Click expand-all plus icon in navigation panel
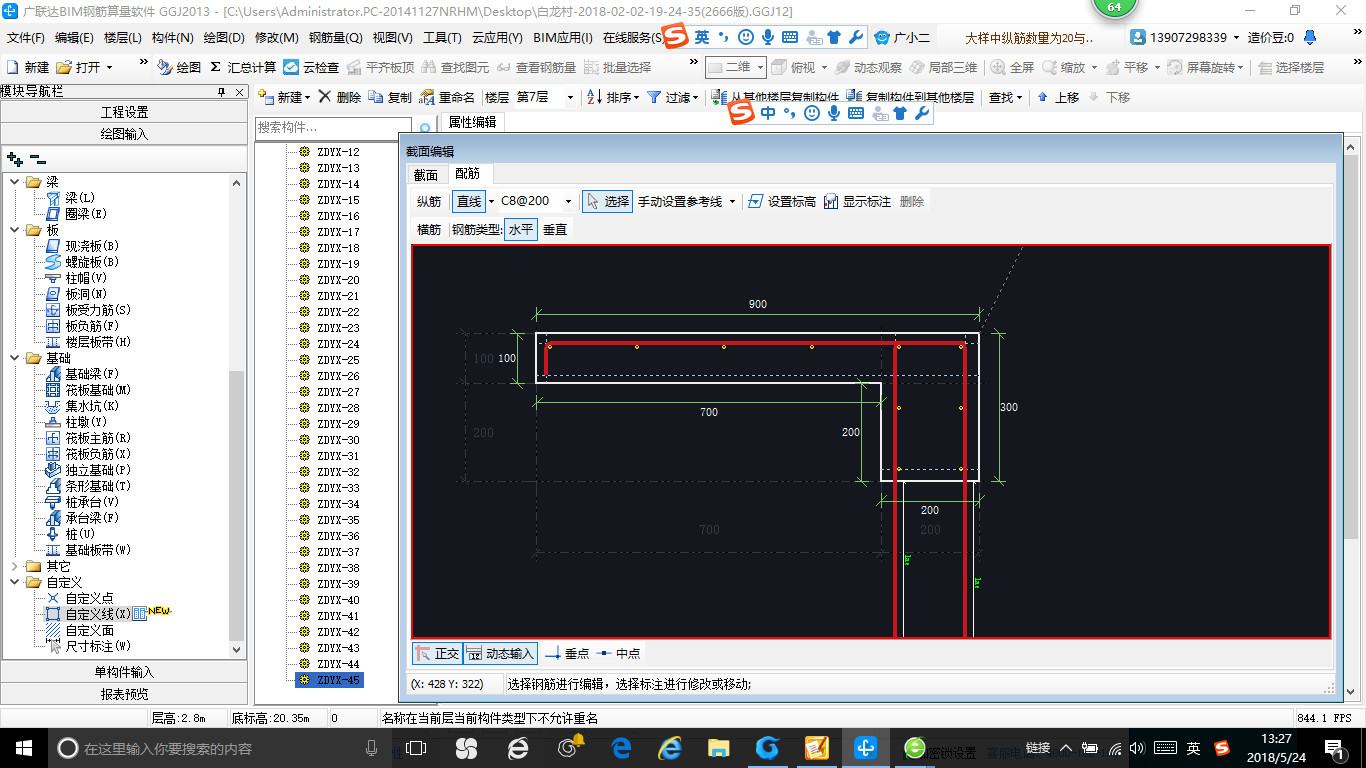The height and width of the screenshot is (768, 1366). (15, 158)
